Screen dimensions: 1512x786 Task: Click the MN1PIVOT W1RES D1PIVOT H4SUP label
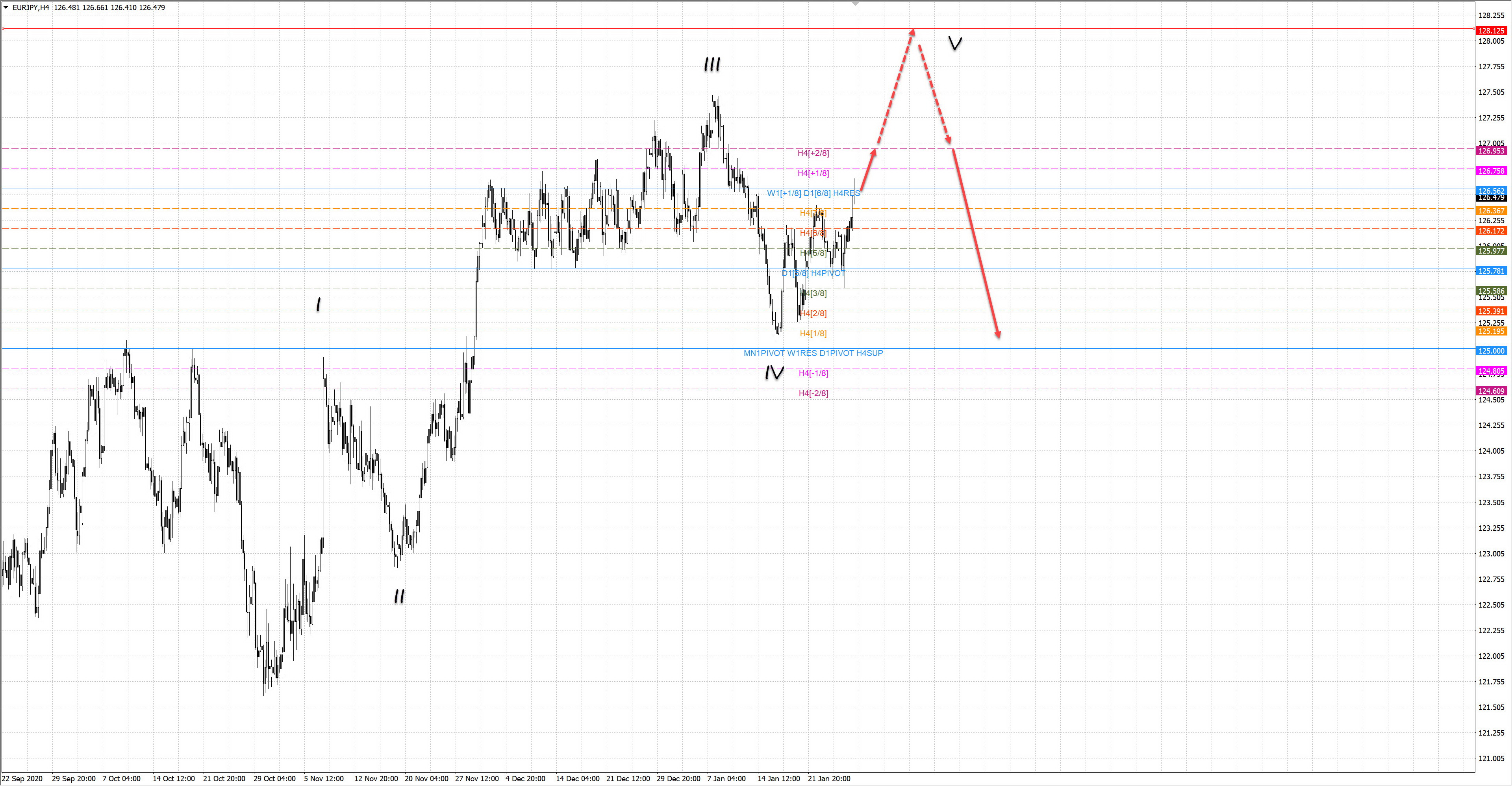coord(813,353)
